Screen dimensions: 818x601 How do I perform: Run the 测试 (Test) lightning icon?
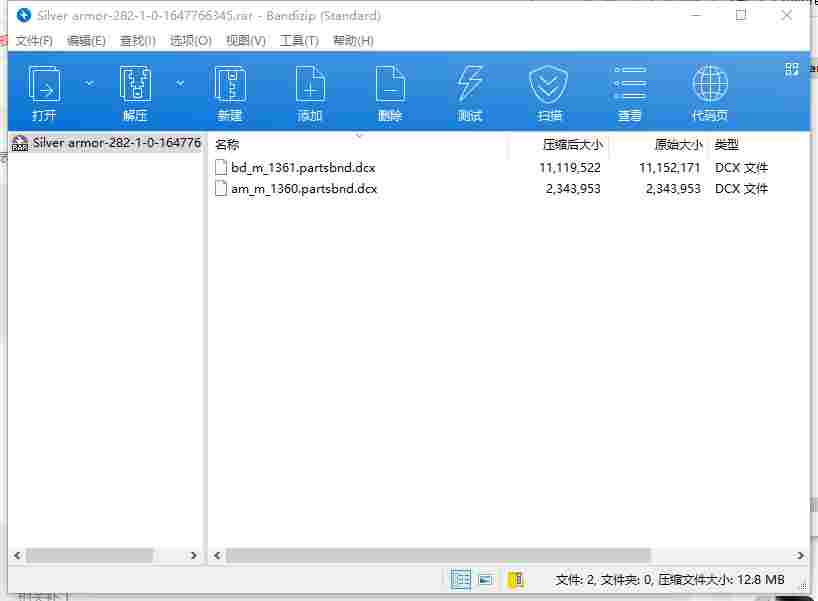click(470, 83)
